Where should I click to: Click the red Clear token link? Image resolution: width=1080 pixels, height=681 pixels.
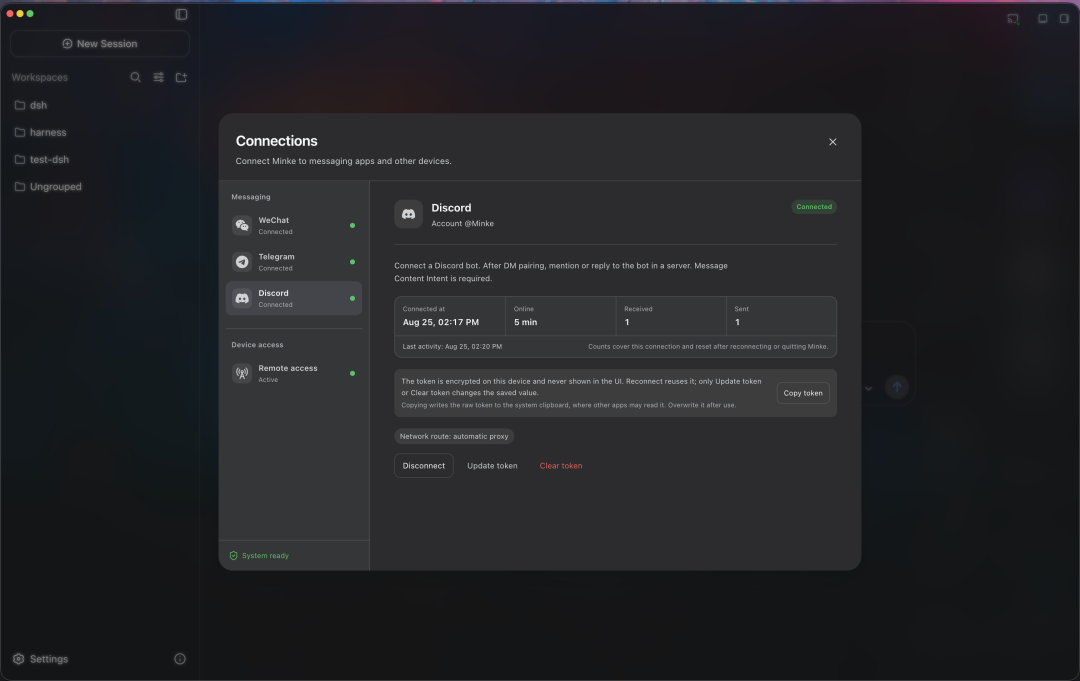(x=561, y=465)
